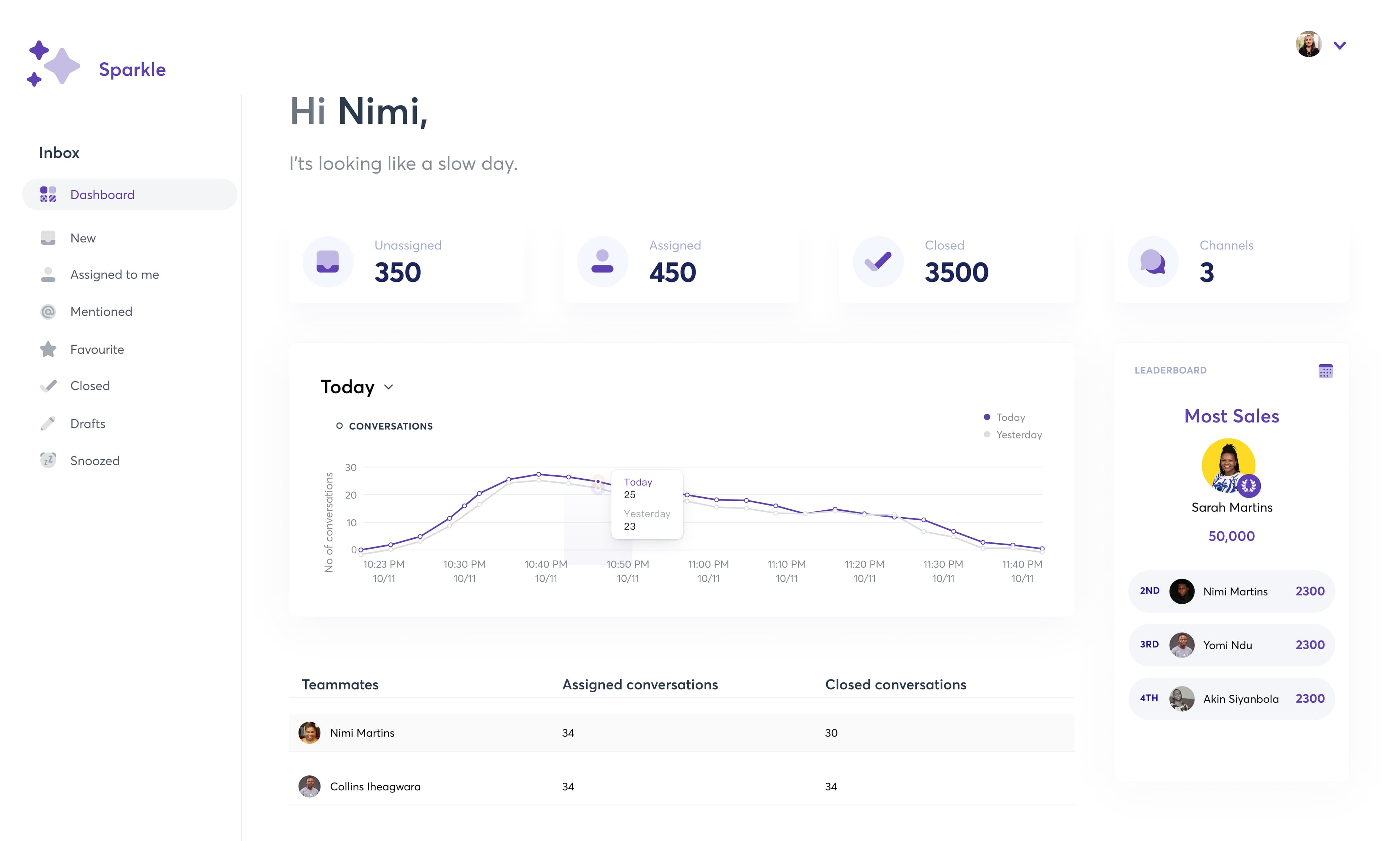The width and height of the screenshot is (1400, 841).
Task: Click the Favourite star icon in sidebar
Action: coord(48,349)
